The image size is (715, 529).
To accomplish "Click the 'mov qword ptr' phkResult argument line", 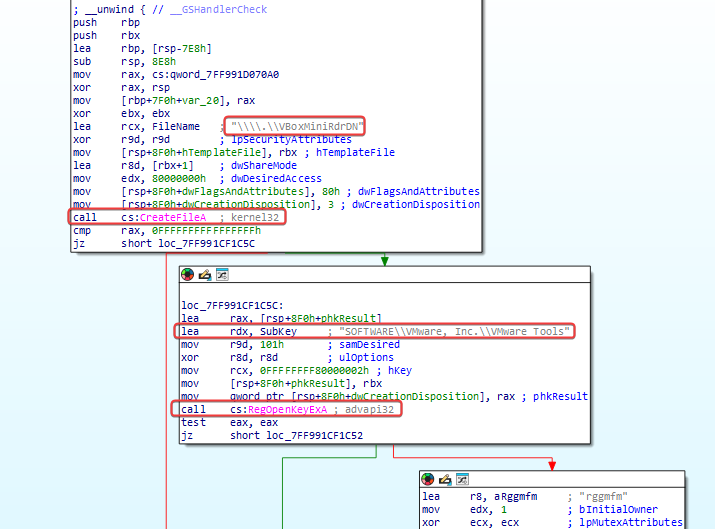I will coord(384,396).
